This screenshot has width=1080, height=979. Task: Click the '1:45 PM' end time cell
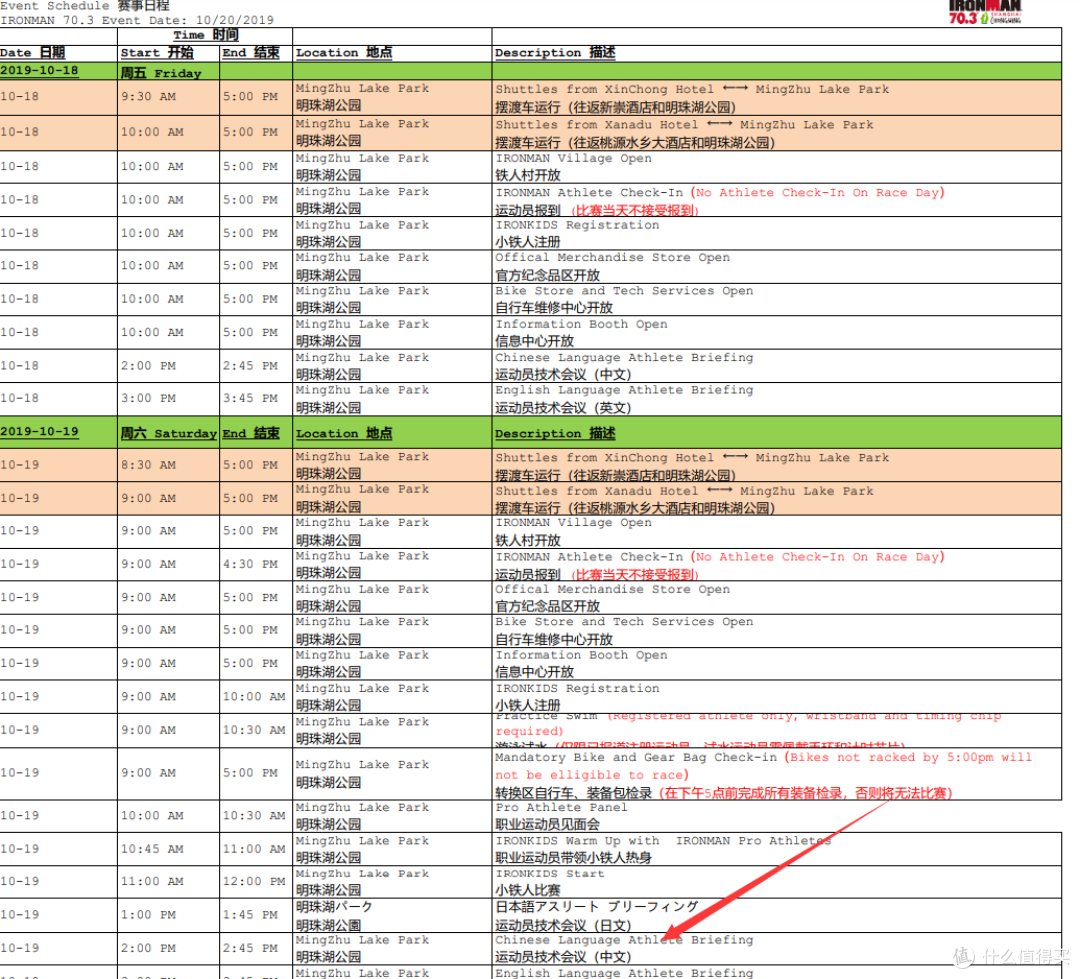[x=250, y=915]
